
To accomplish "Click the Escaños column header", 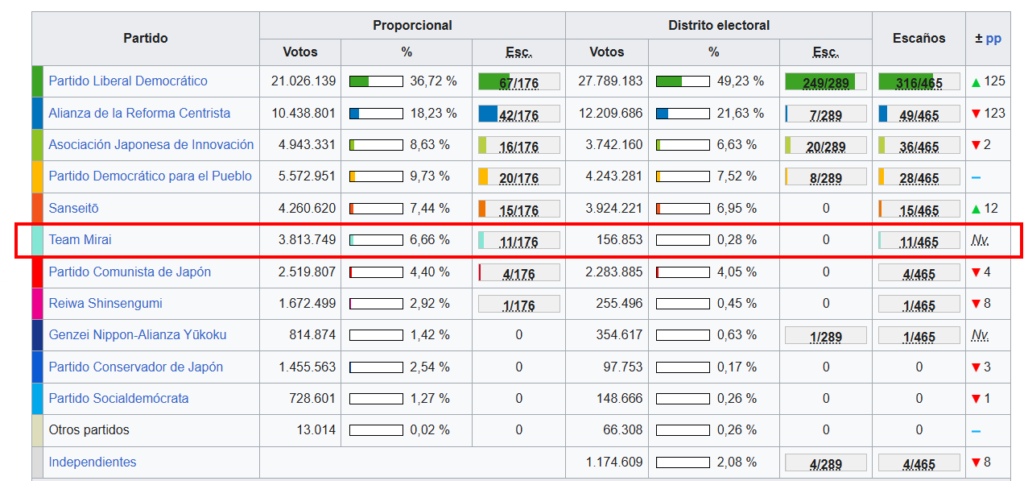I will [919, 39].
